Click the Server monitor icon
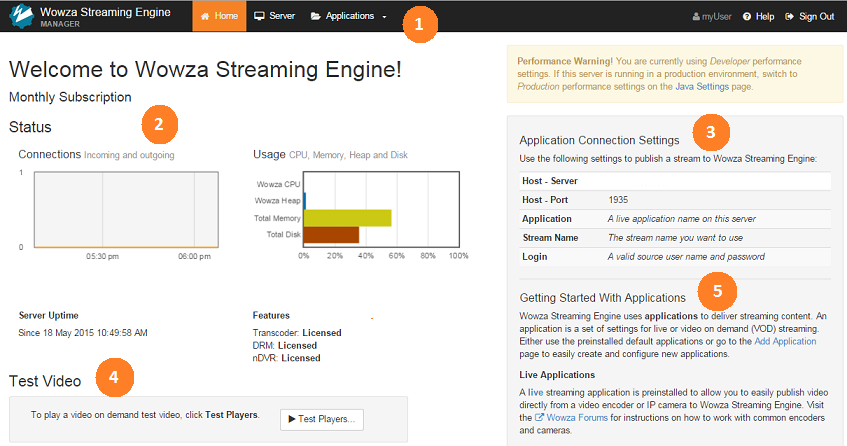The width and height of the screenshot is (847, 446). pyautogui.click(x=259, y=17)
